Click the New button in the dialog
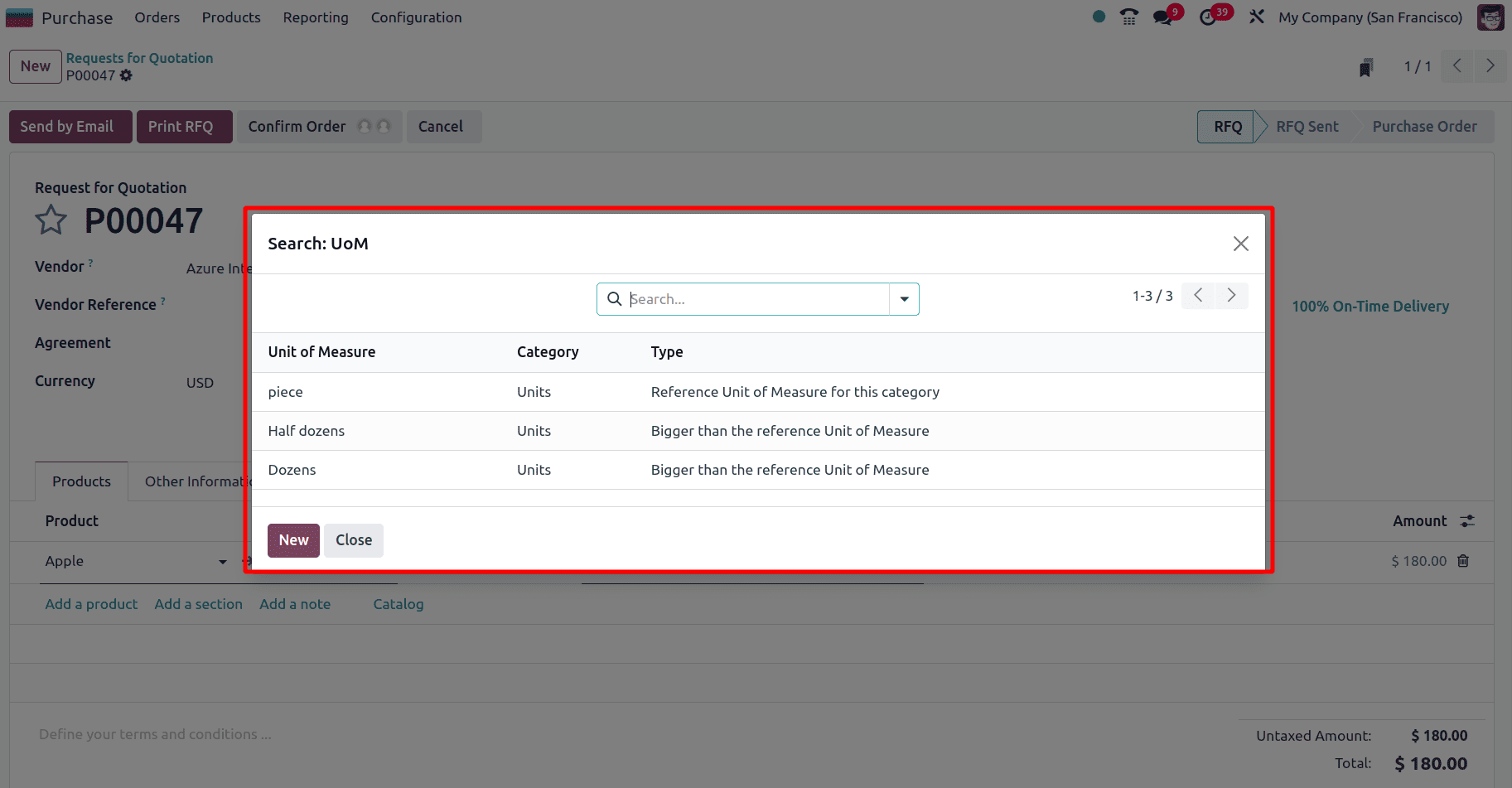 [293, 540]
